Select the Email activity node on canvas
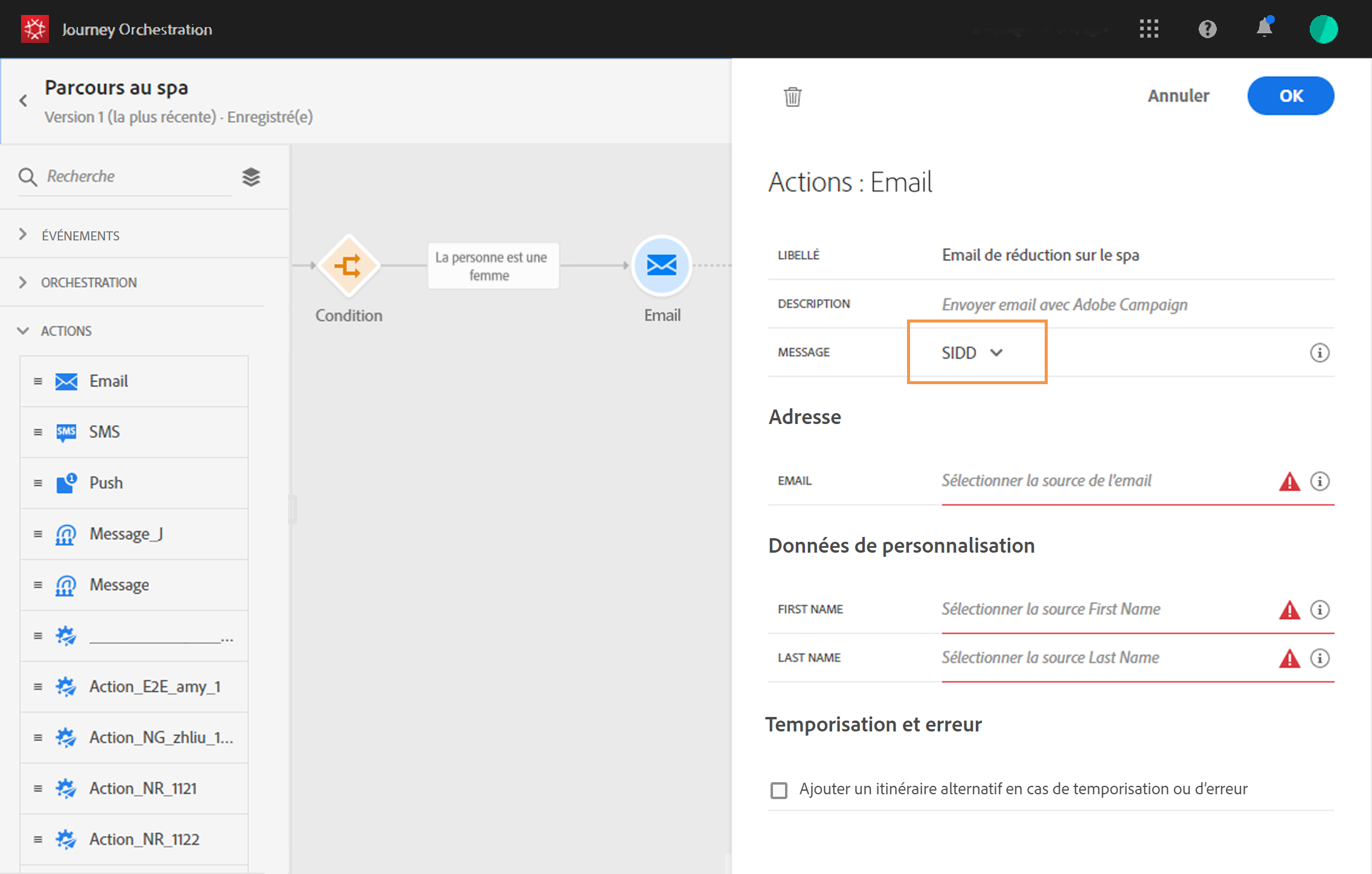 point(661,266)
